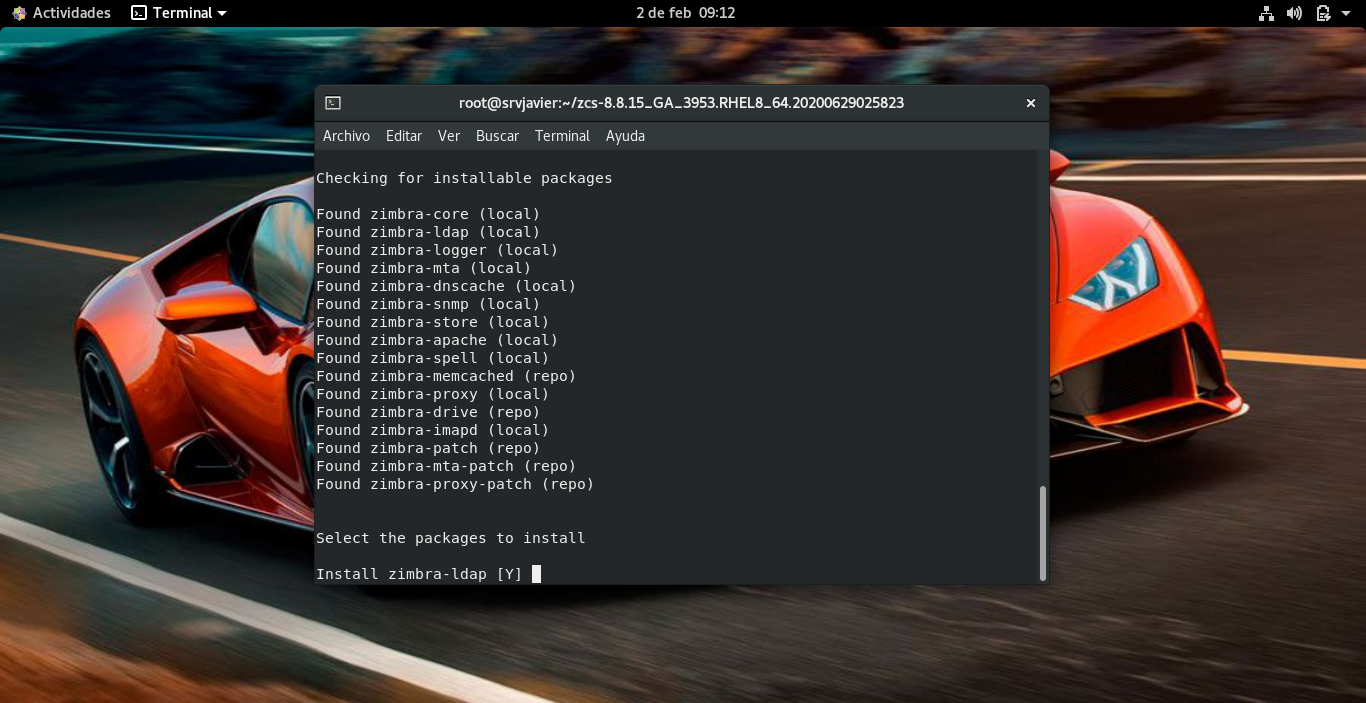Click the line 'Found zimbra-memcached (repo)'
The image size is (1366, 703).
446,376
